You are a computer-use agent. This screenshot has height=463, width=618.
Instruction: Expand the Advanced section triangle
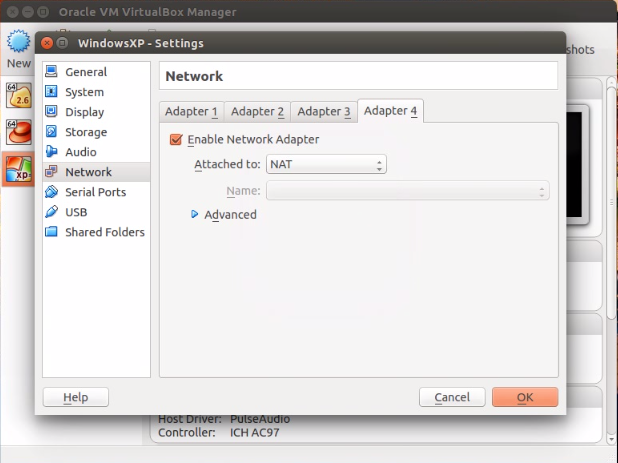coord(194,214)
